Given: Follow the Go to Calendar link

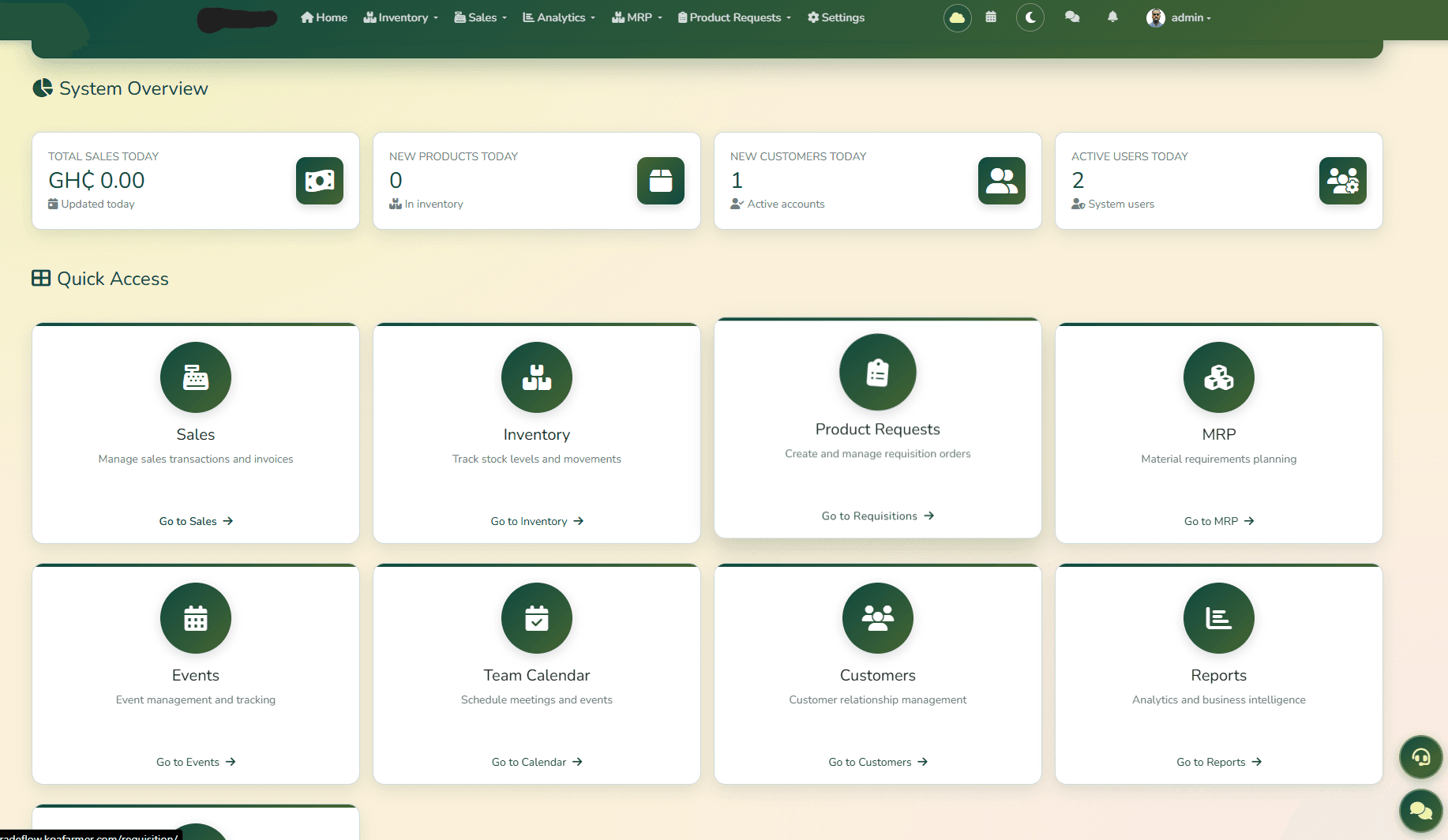Looking at the screenshot, I should (x=537, y=762).
